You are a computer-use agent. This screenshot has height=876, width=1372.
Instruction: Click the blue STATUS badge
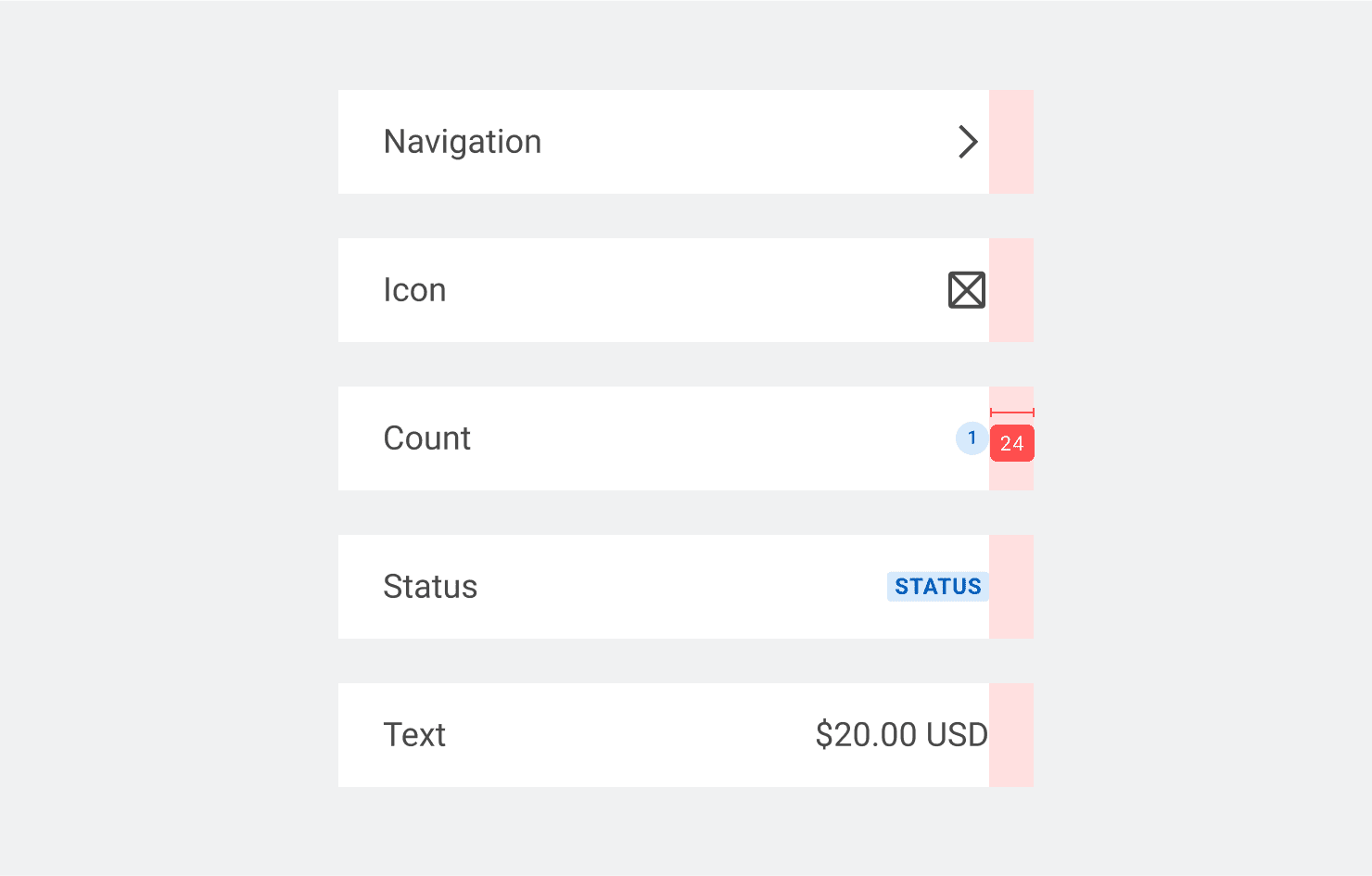937,587
